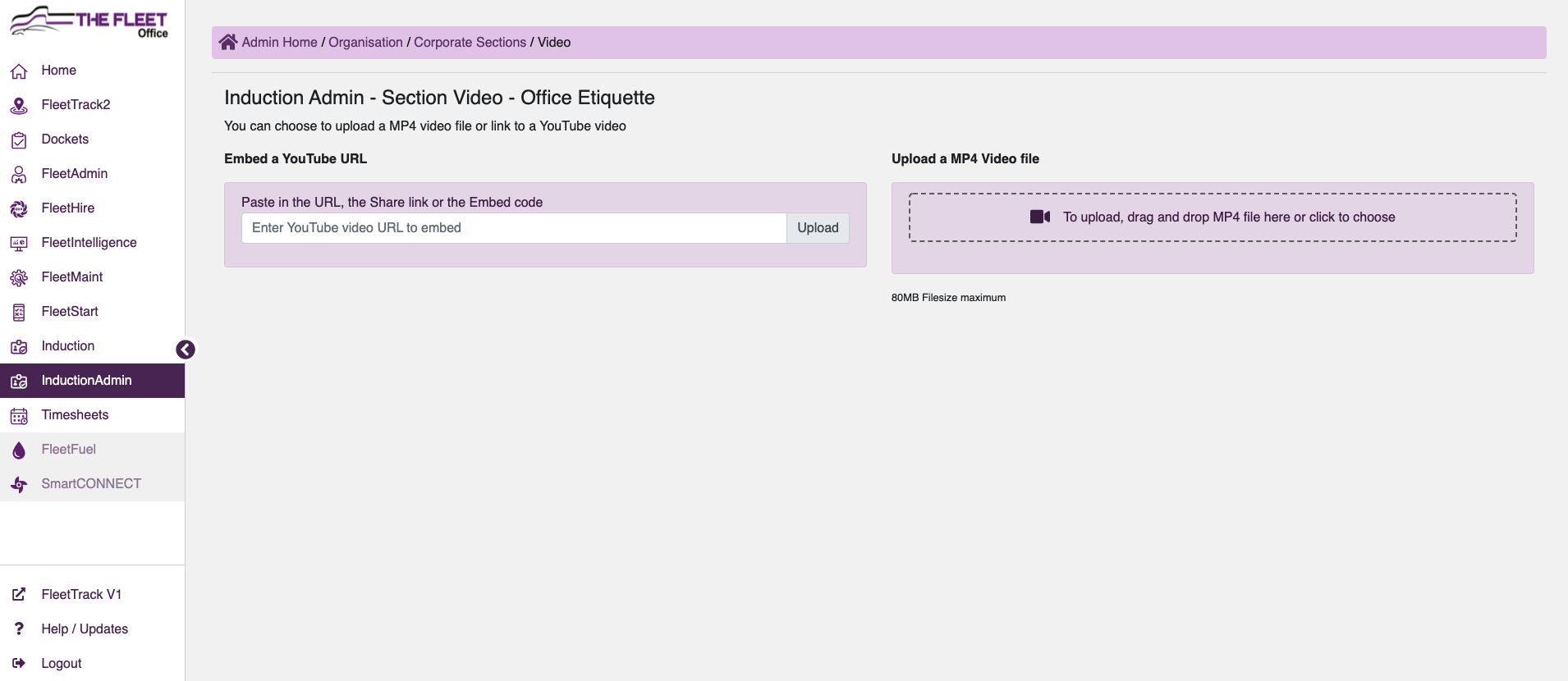Viewport: 1568px width, 681px height.
Task: Open FleetAdmin menu item
Action: (92, 174)
